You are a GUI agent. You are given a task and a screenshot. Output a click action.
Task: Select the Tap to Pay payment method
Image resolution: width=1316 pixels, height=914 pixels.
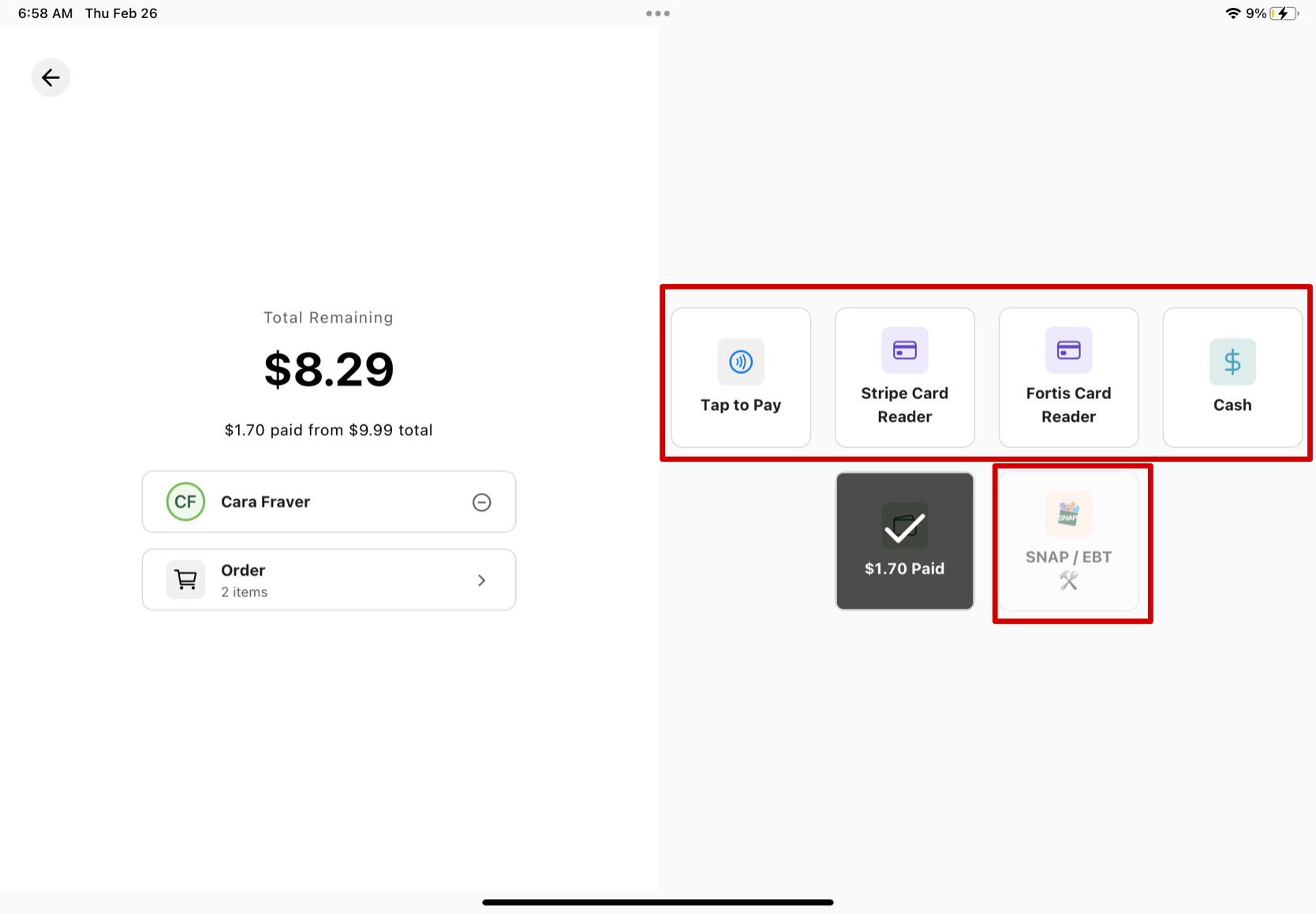(x=740, y=377)
